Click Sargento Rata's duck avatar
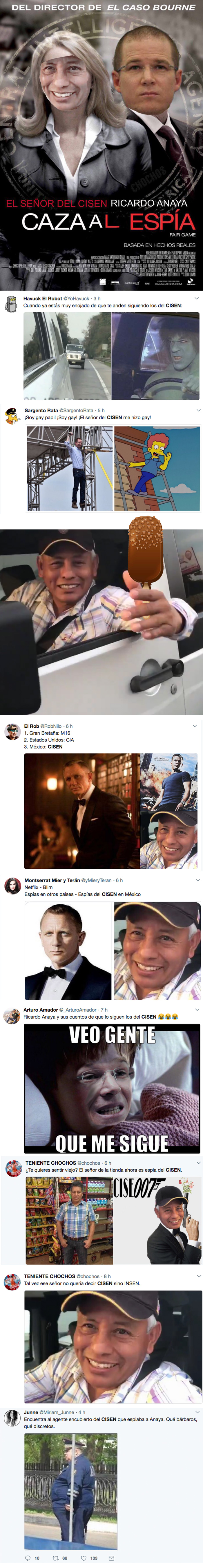 tap(11, 416)
